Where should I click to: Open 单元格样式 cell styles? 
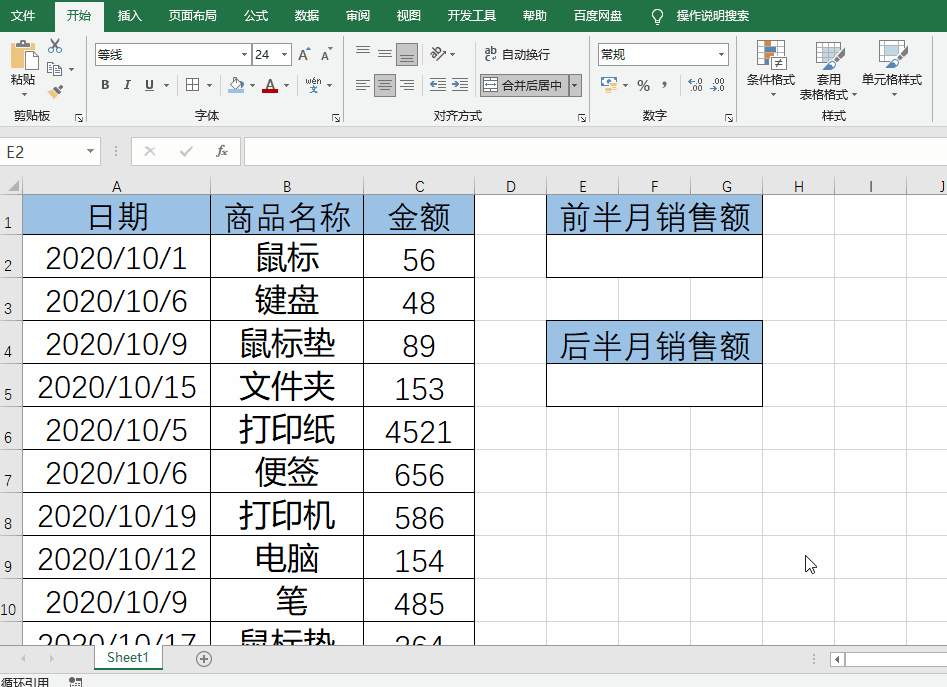(892, 68)
